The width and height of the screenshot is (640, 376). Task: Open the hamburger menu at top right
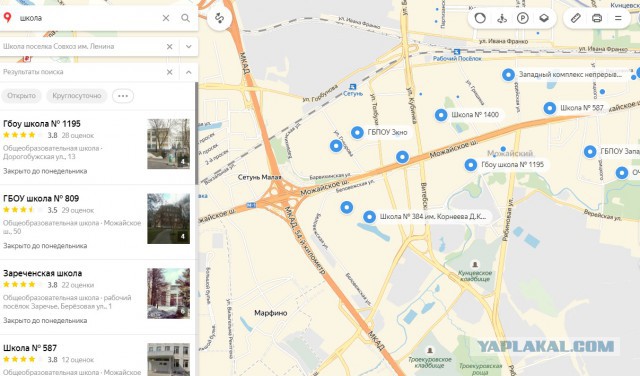[x=618, y=18]
